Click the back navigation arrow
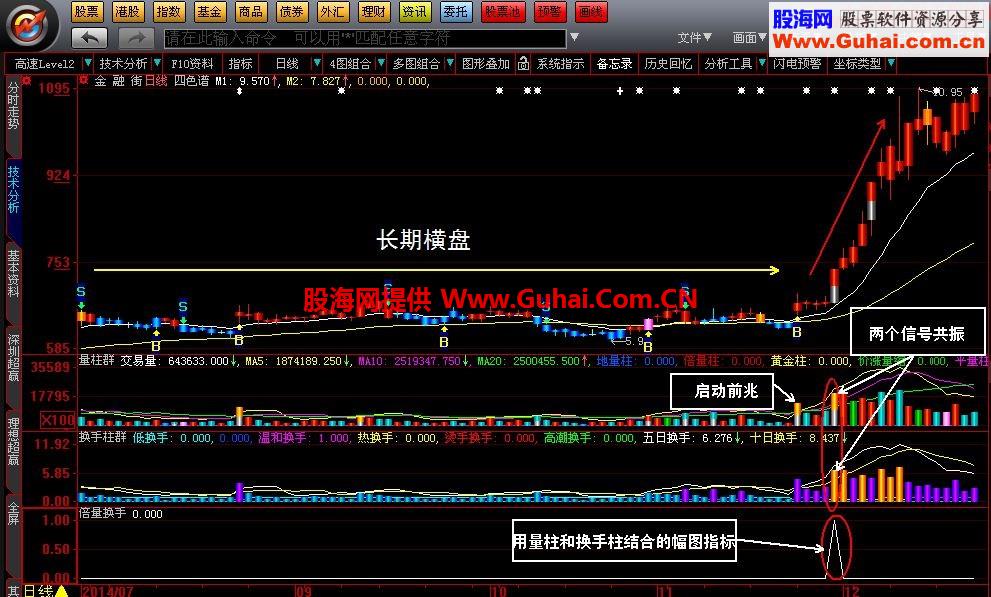This screenshot has width=991, height=597. point(91,37)
